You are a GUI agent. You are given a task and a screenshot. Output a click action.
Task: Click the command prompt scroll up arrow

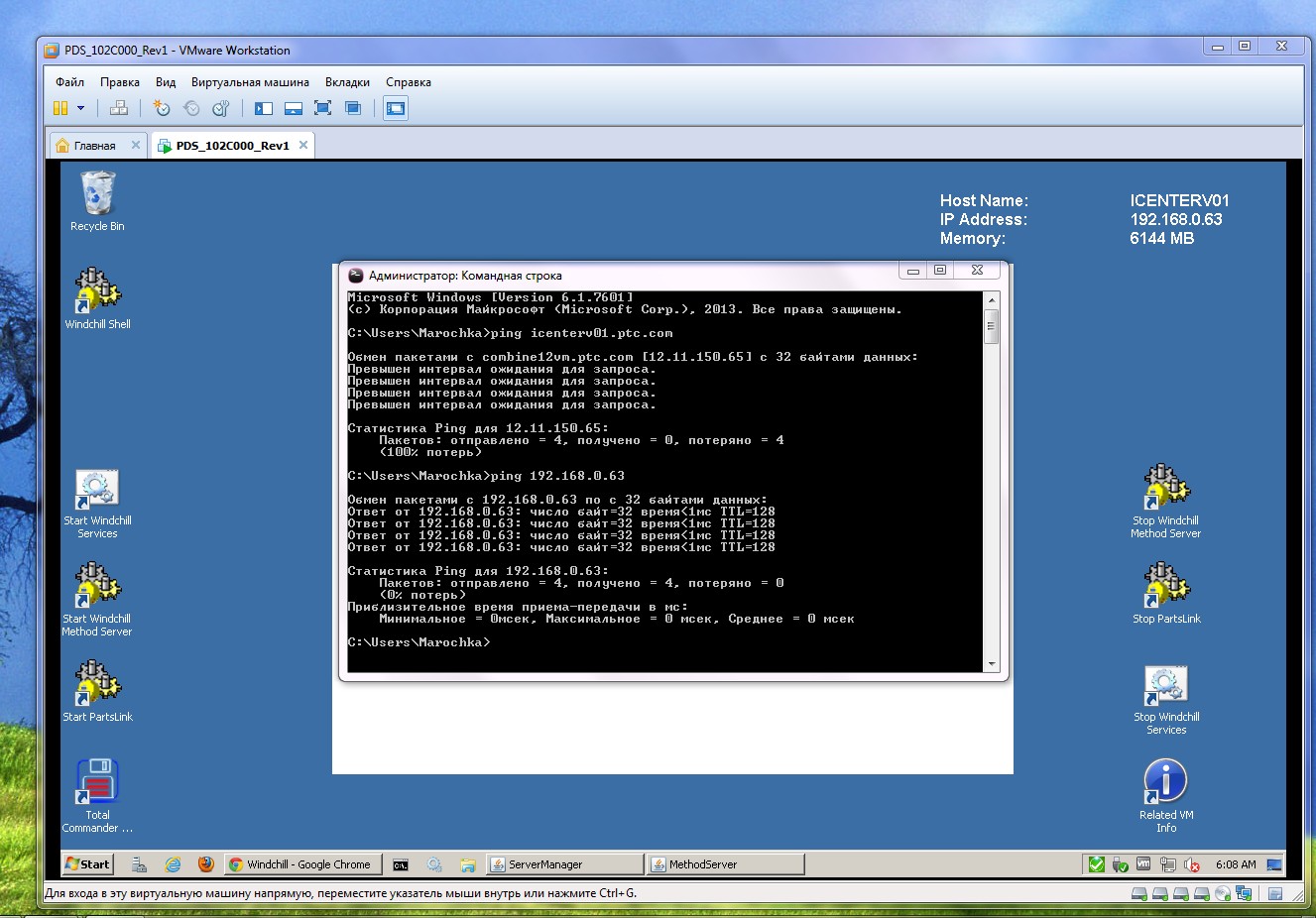(x=991, y=299)
